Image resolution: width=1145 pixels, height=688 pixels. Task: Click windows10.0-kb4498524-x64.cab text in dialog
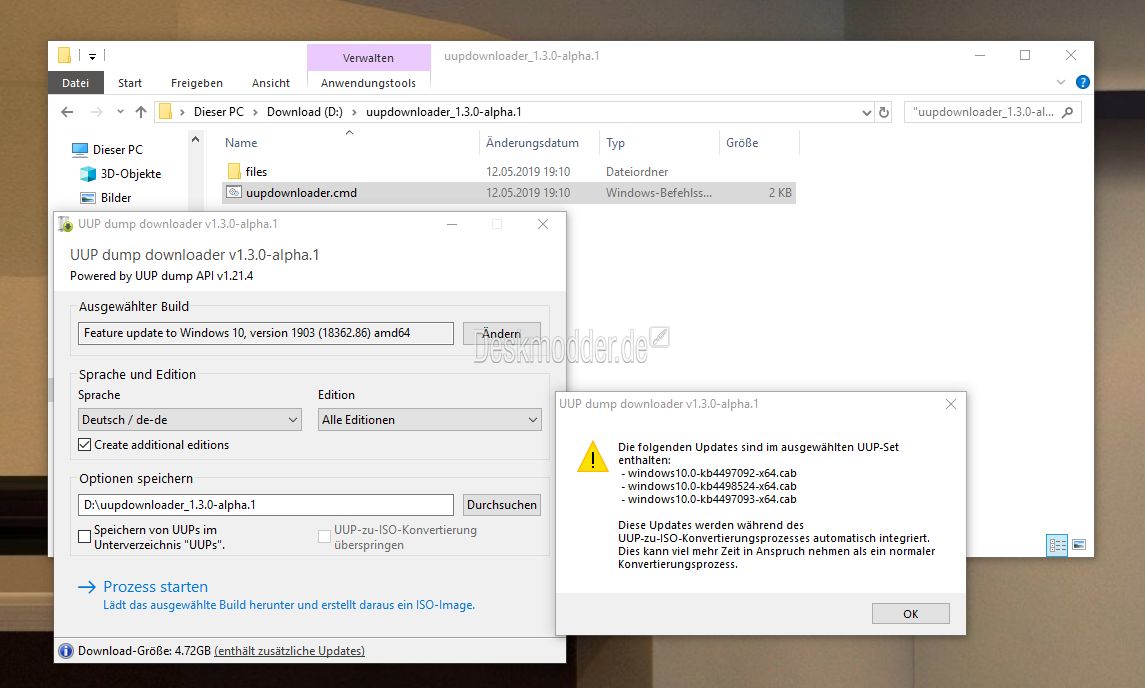[x=712, y=486]
